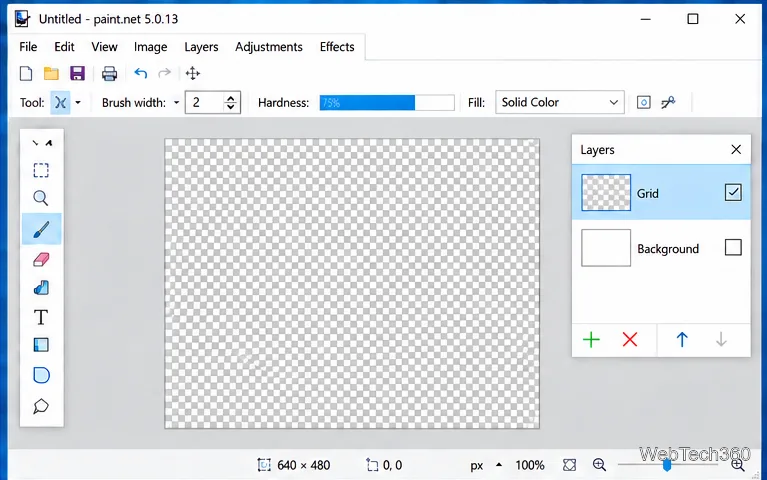Screen dimensions: 767x480
Task: Select the Paint Bucket tool
Action: 41,288
